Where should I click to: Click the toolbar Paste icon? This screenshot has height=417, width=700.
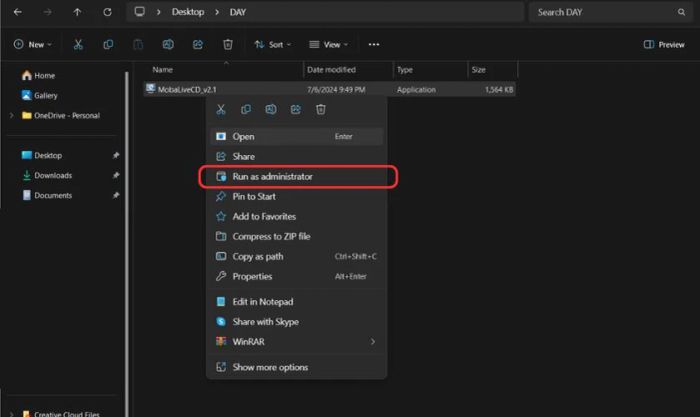(x=138, y=44)
